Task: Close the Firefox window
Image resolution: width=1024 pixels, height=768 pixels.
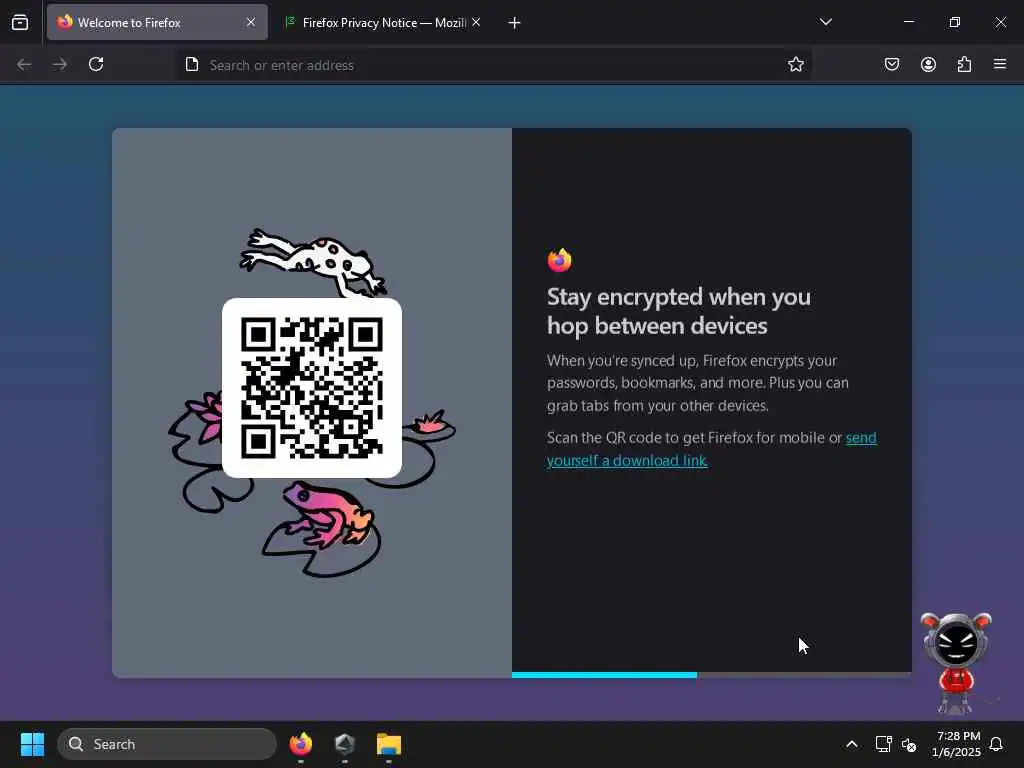Action: click(x=1000, y=22)
